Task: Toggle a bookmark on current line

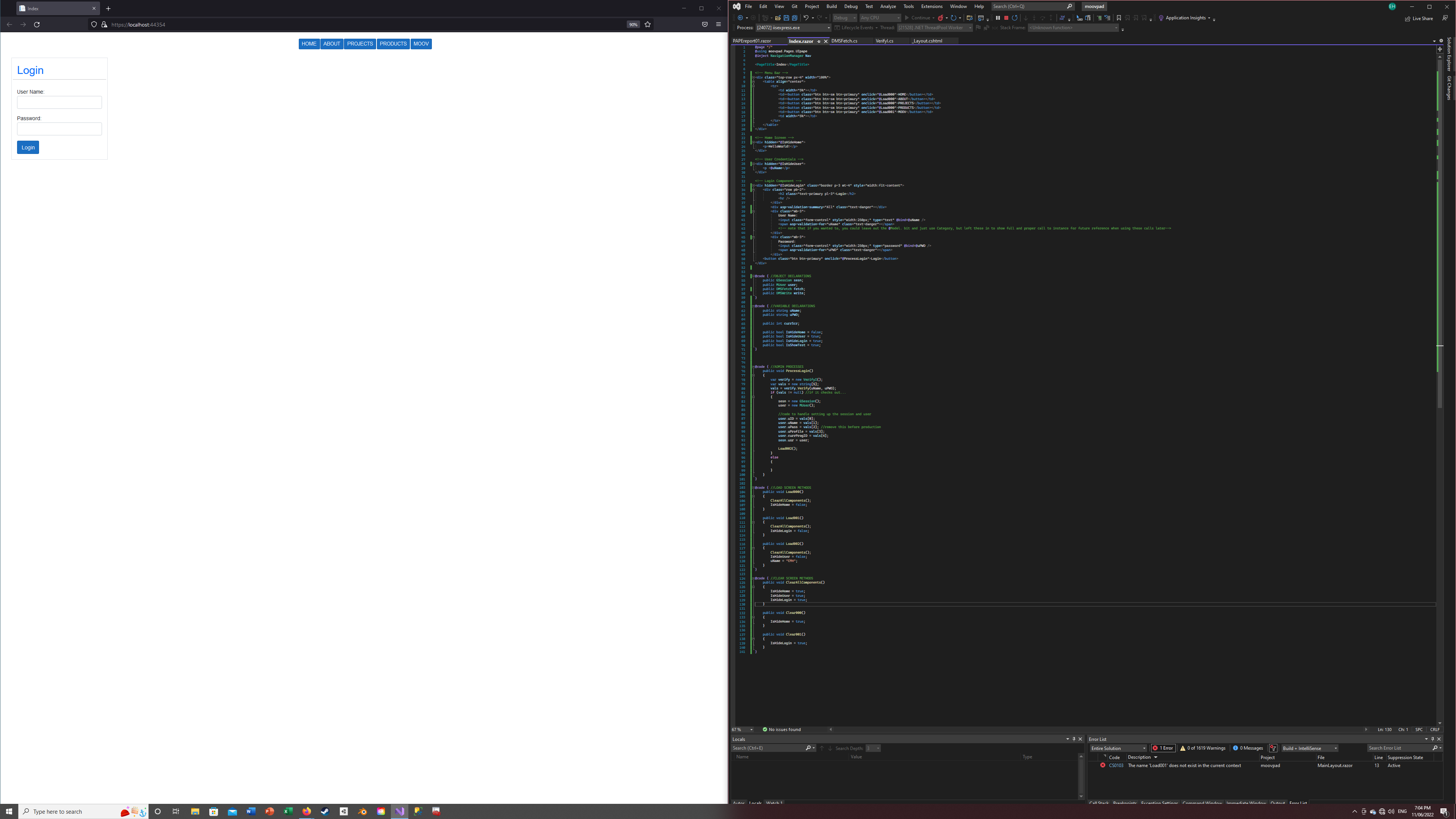Action: click(1119, 18)
